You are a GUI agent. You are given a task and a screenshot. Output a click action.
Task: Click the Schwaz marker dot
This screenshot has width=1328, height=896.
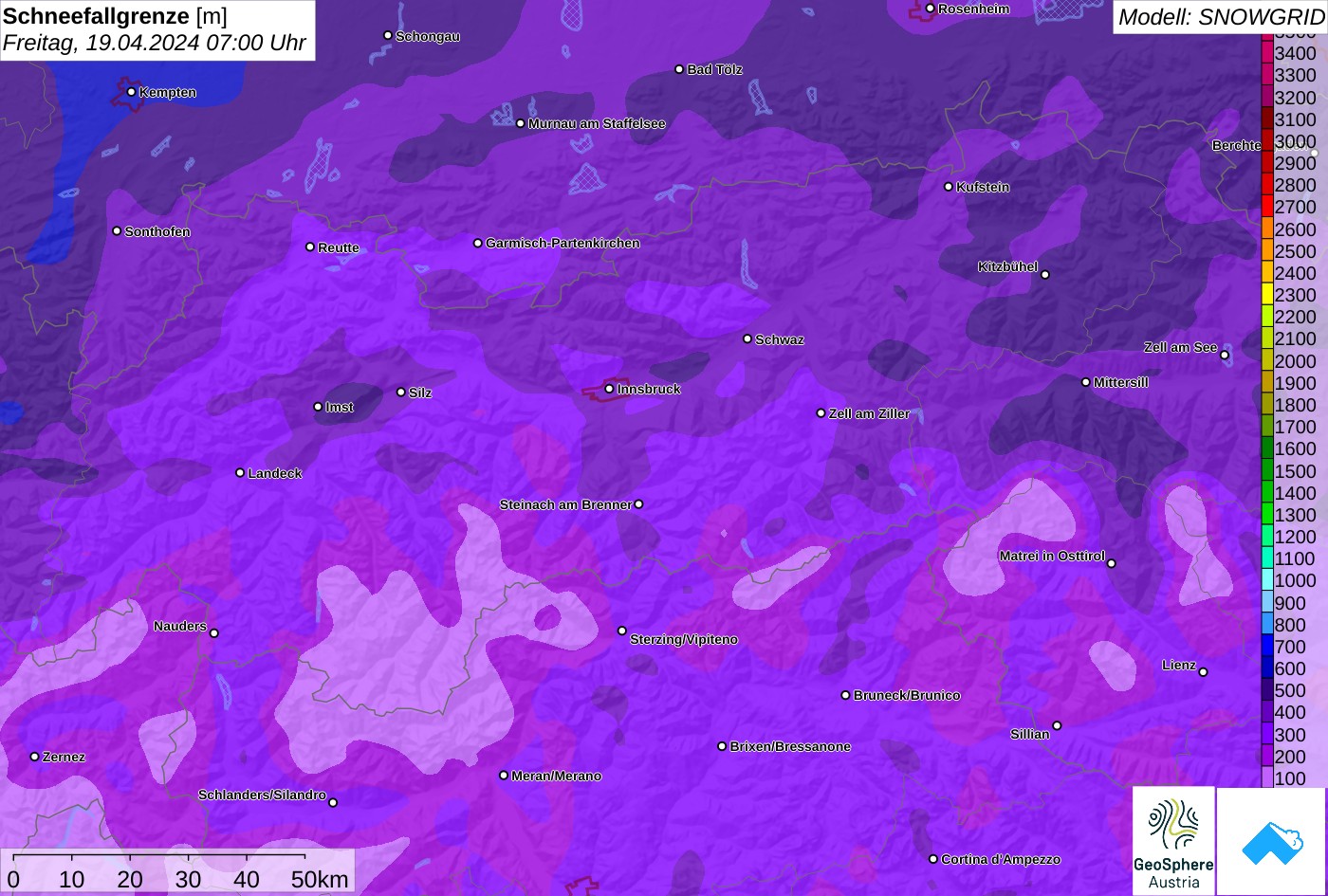click(747, 338)
